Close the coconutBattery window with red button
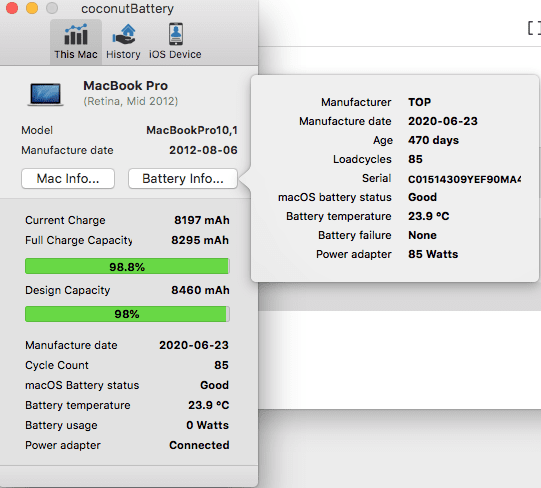 (x=12, y=8)
